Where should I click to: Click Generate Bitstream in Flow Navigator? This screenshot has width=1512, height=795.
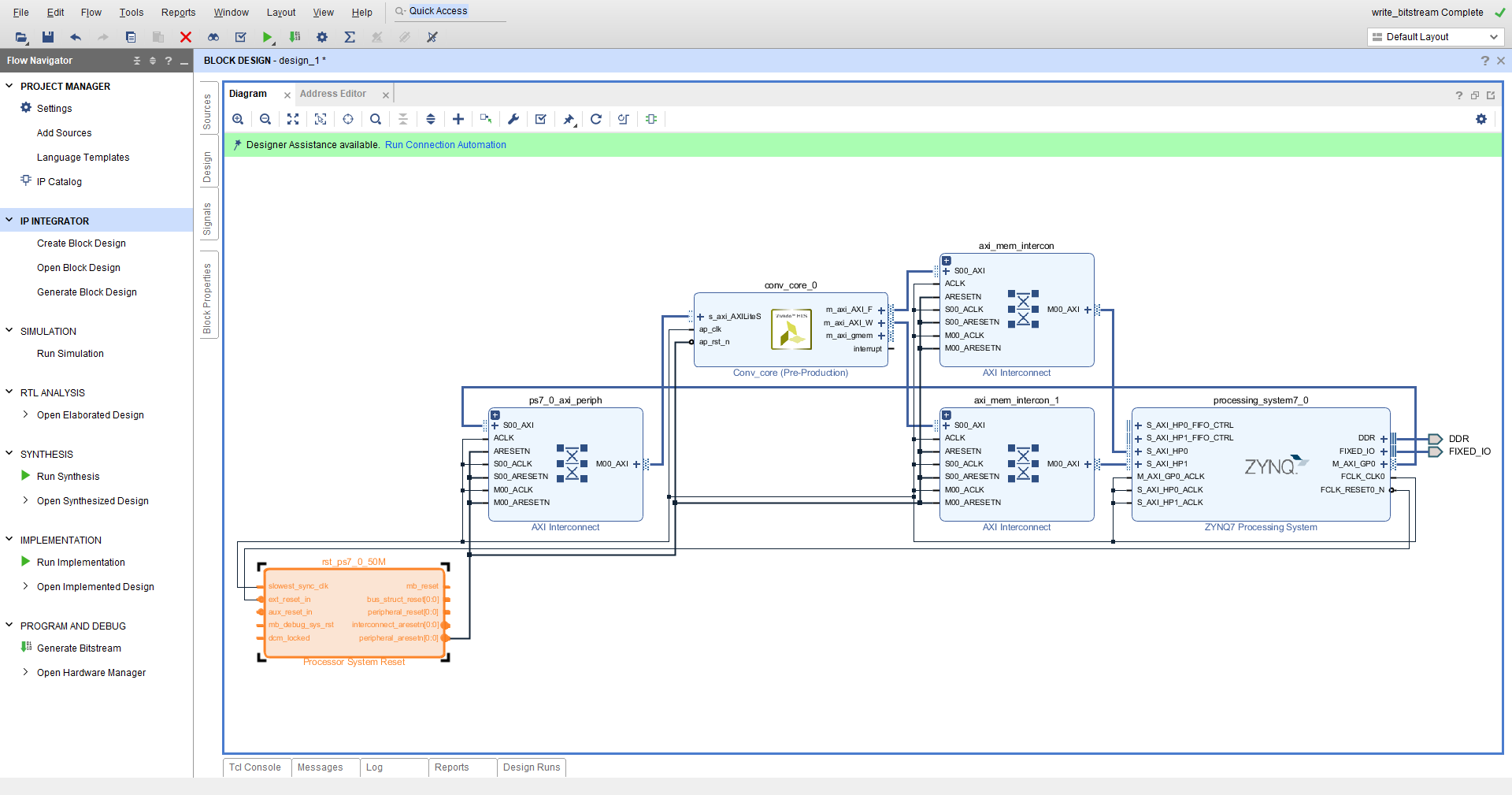point(79,648)
